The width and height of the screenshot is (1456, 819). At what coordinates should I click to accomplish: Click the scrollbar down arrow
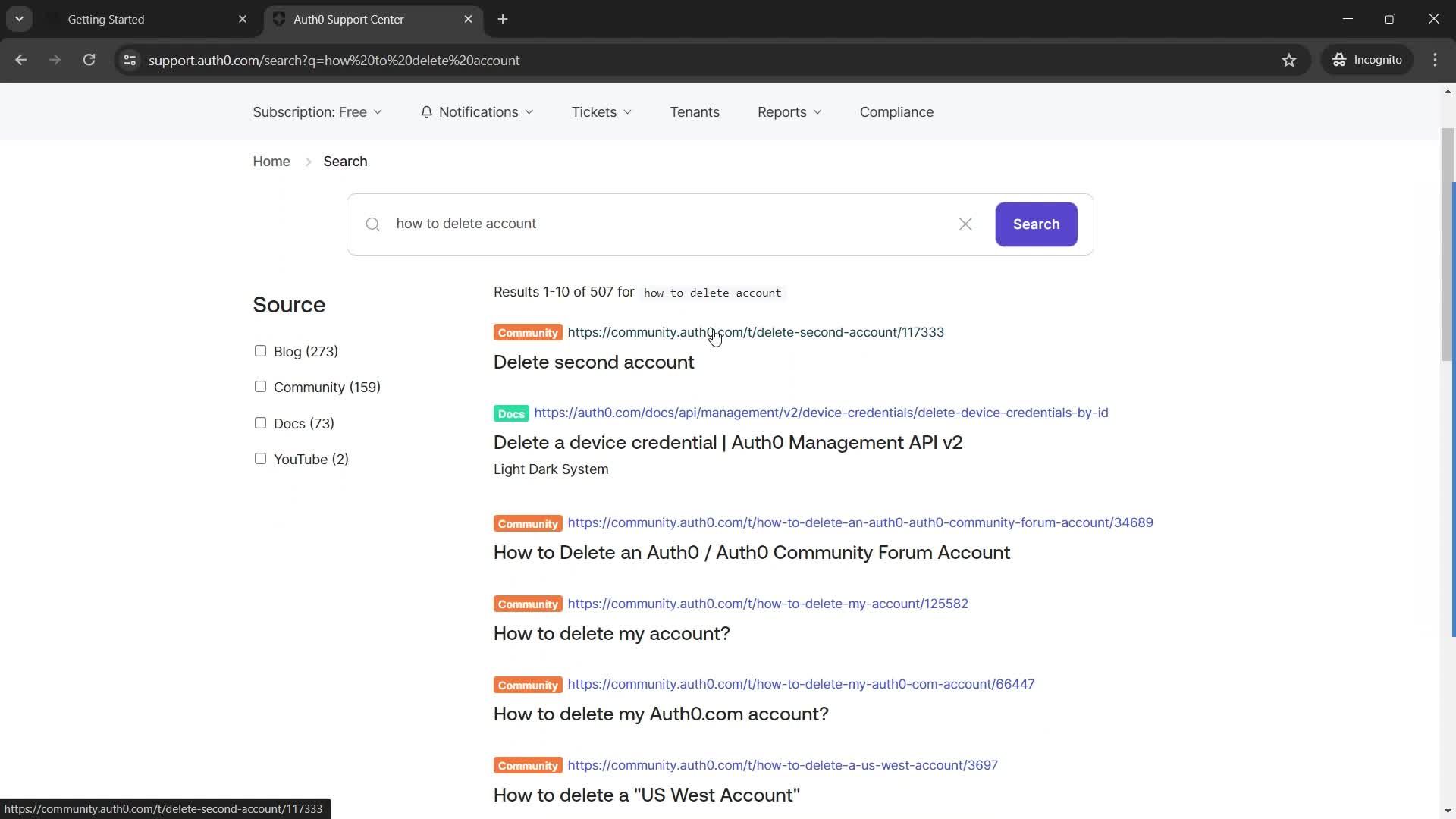click(x=1448, y=811)
